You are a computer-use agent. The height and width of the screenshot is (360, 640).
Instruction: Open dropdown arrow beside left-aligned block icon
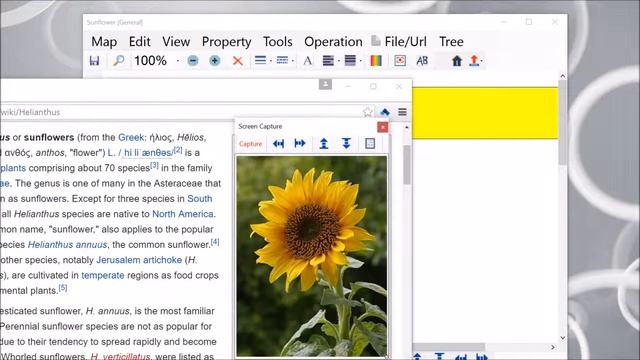(338, 61)
